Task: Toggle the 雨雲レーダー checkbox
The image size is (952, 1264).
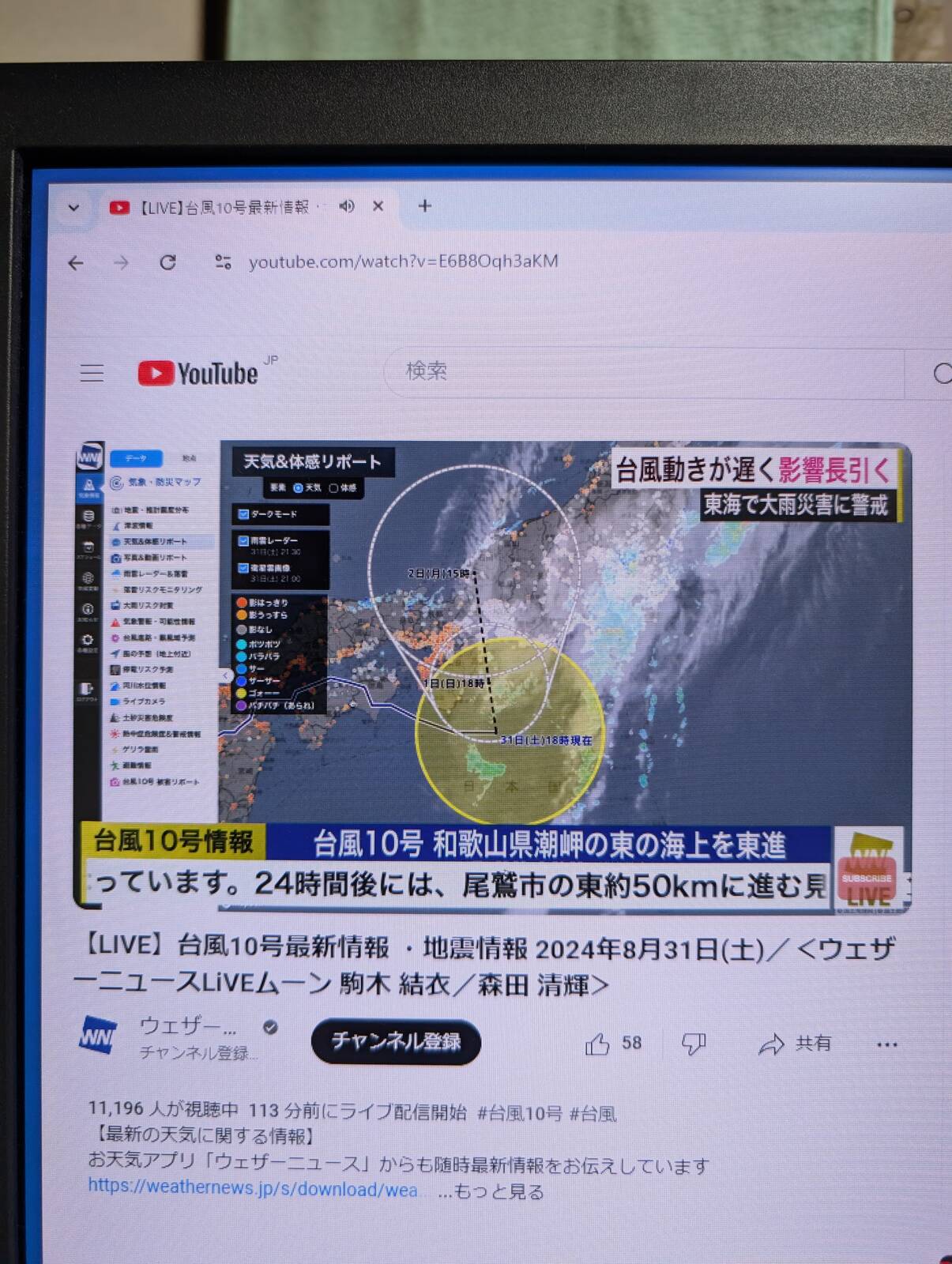Action: [x=244, y=541]
